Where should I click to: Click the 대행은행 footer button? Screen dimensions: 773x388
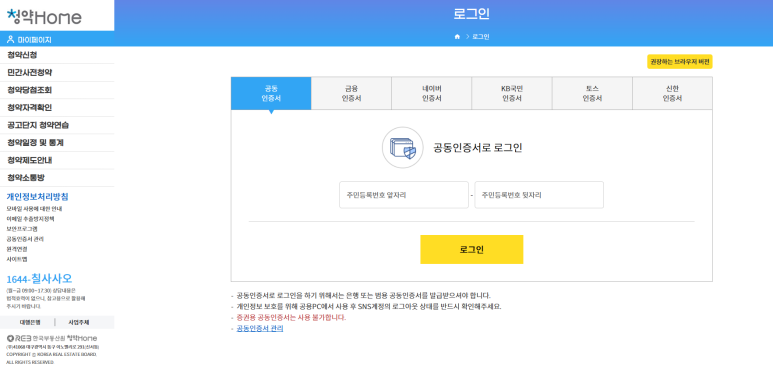click(30, 322)
